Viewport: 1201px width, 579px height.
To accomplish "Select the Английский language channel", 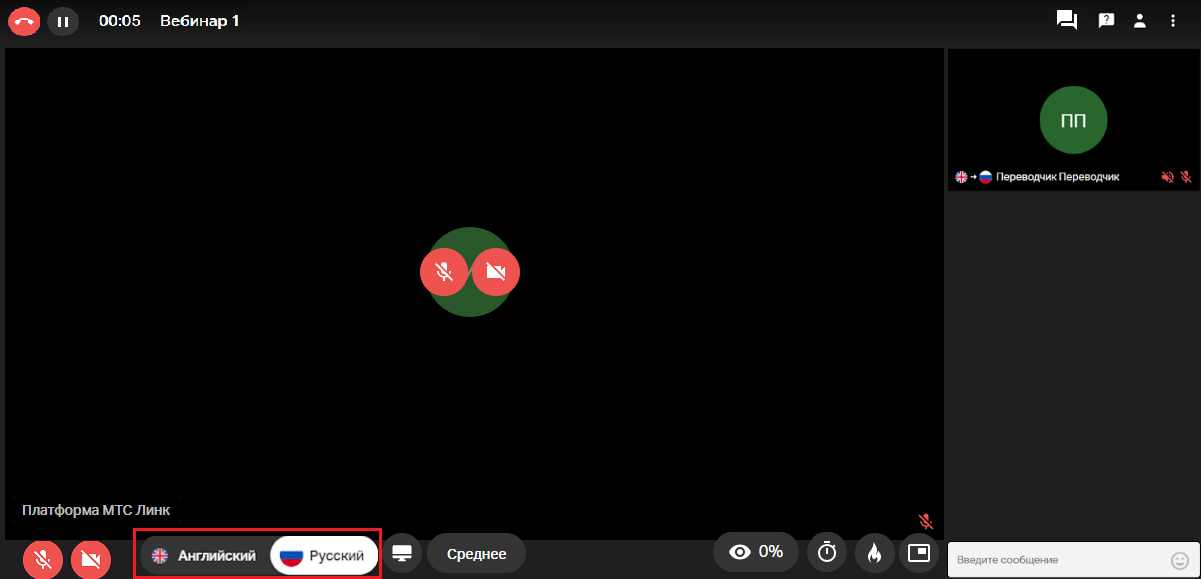I will (x=204, y=555).
